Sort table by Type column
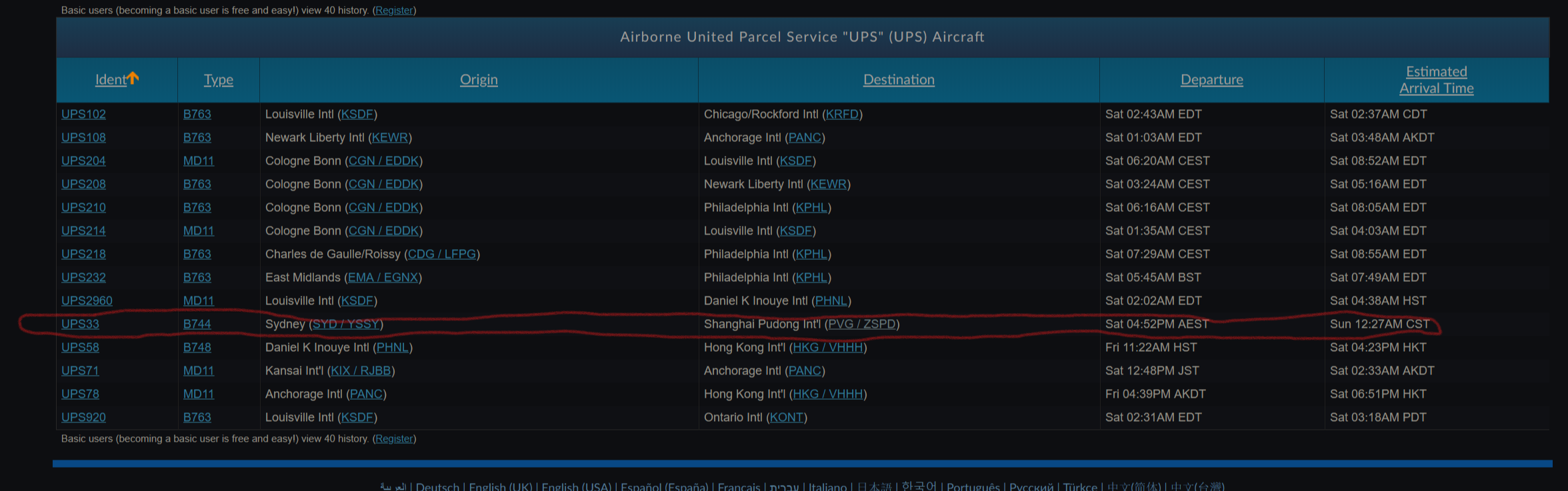 click(219, 80)
